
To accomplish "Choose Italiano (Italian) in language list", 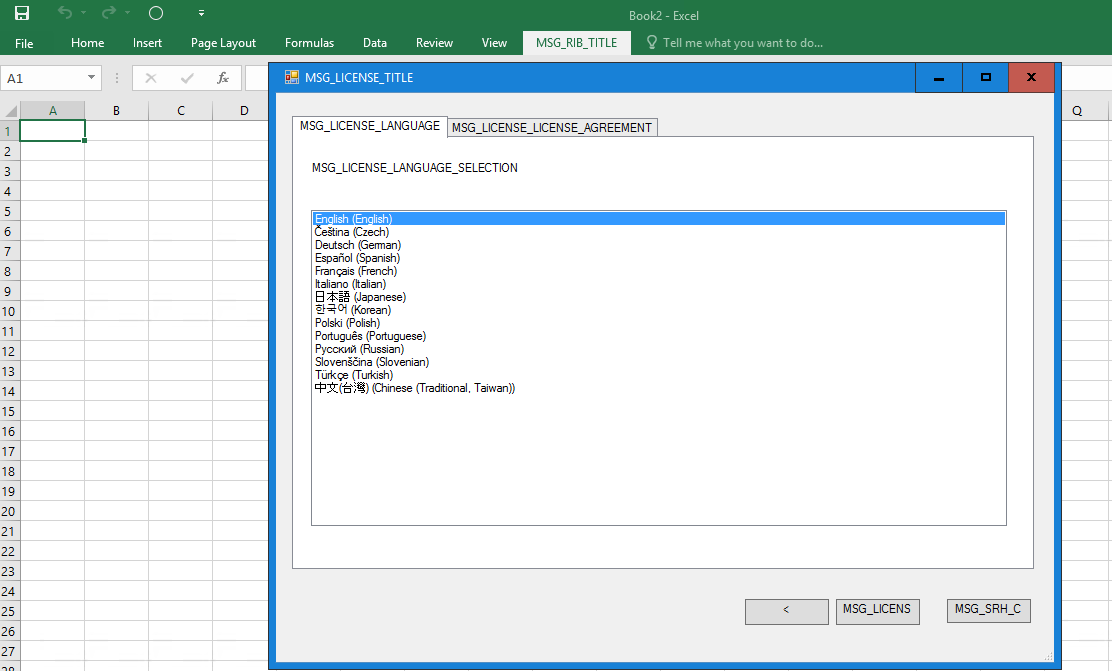I will 659,284.
